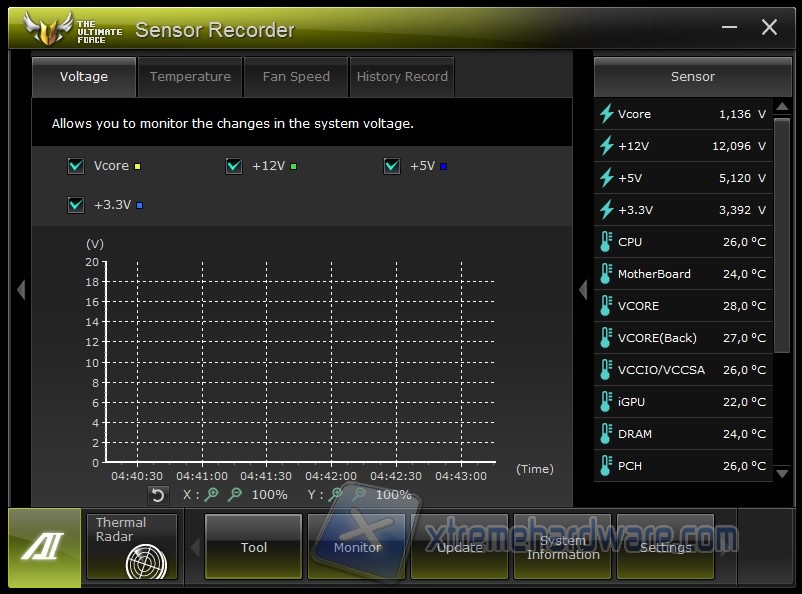
Task: Click the CPU thermometer sensor icon
Action: tap(606, 242)
